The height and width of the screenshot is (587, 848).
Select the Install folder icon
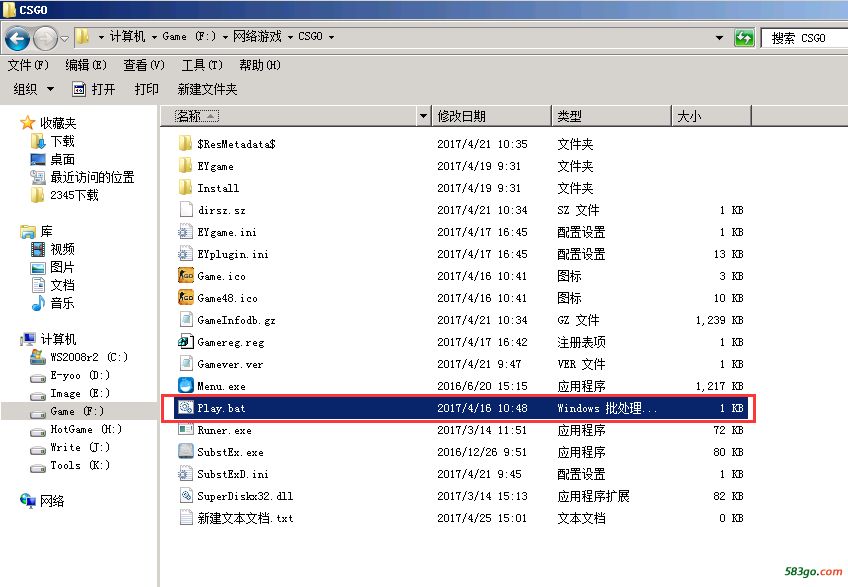click(x=186, y=188)
